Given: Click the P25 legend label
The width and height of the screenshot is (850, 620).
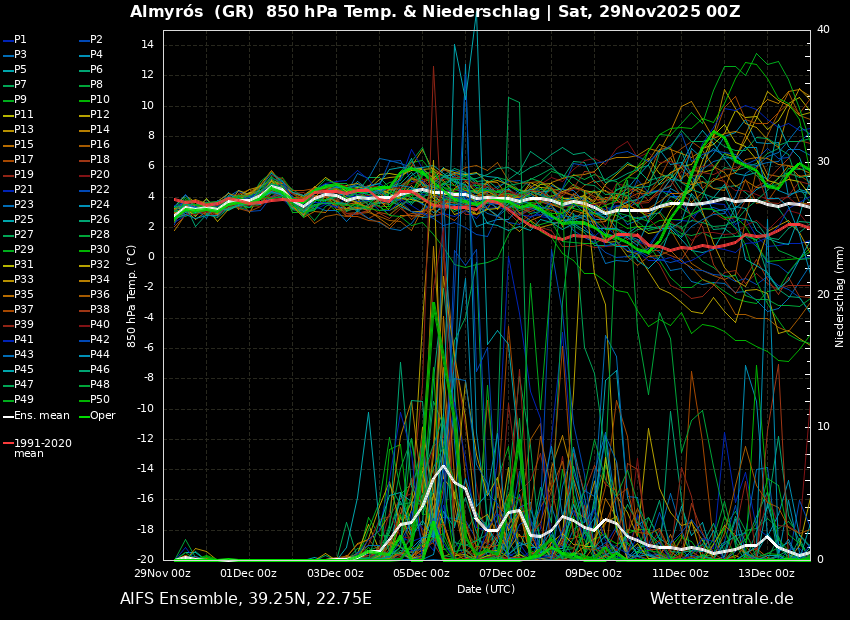Looking at the screenshot, I should point(24,220).
